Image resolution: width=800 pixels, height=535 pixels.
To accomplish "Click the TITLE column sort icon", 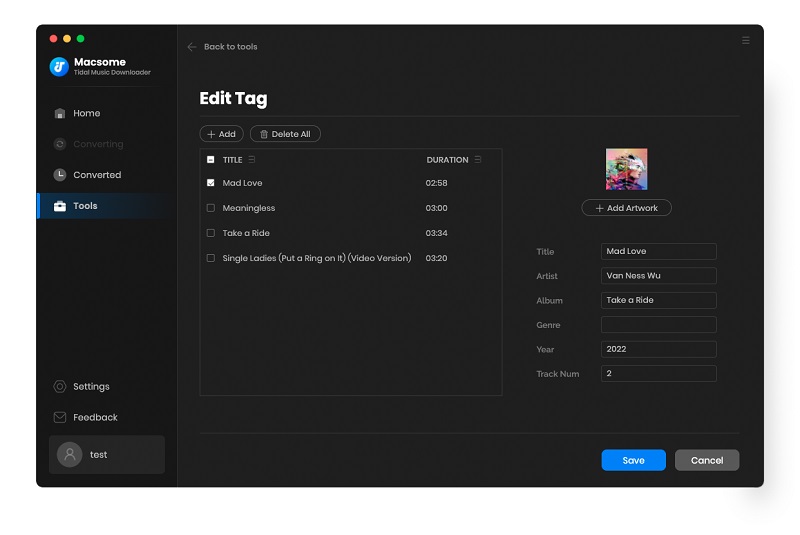I will click(x=252, y=160).
